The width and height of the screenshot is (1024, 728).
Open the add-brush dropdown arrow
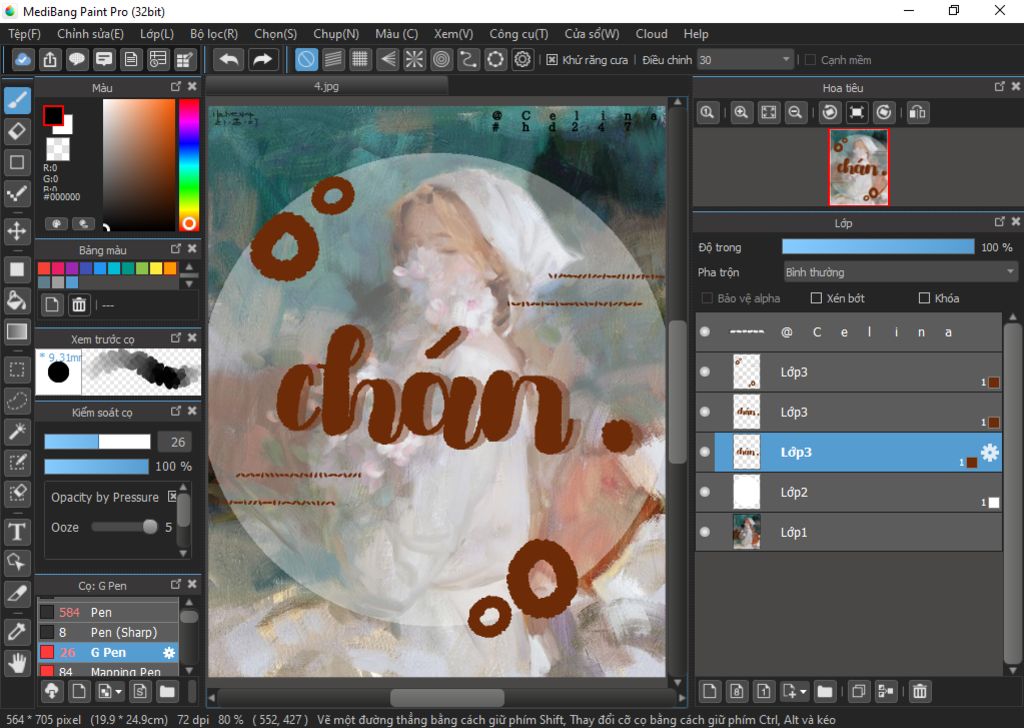tap(119, 691)
